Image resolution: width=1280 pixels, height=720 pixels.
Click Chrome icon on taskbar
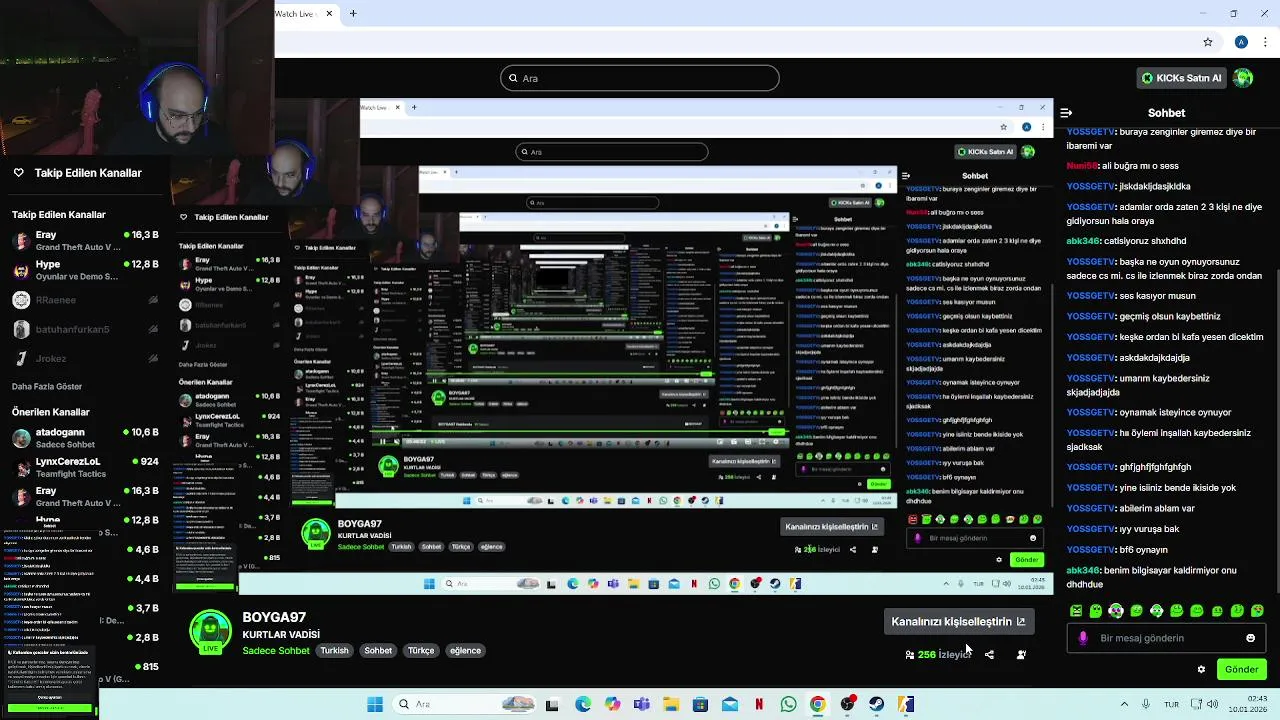pyautogui.click(x=818, y=704)
